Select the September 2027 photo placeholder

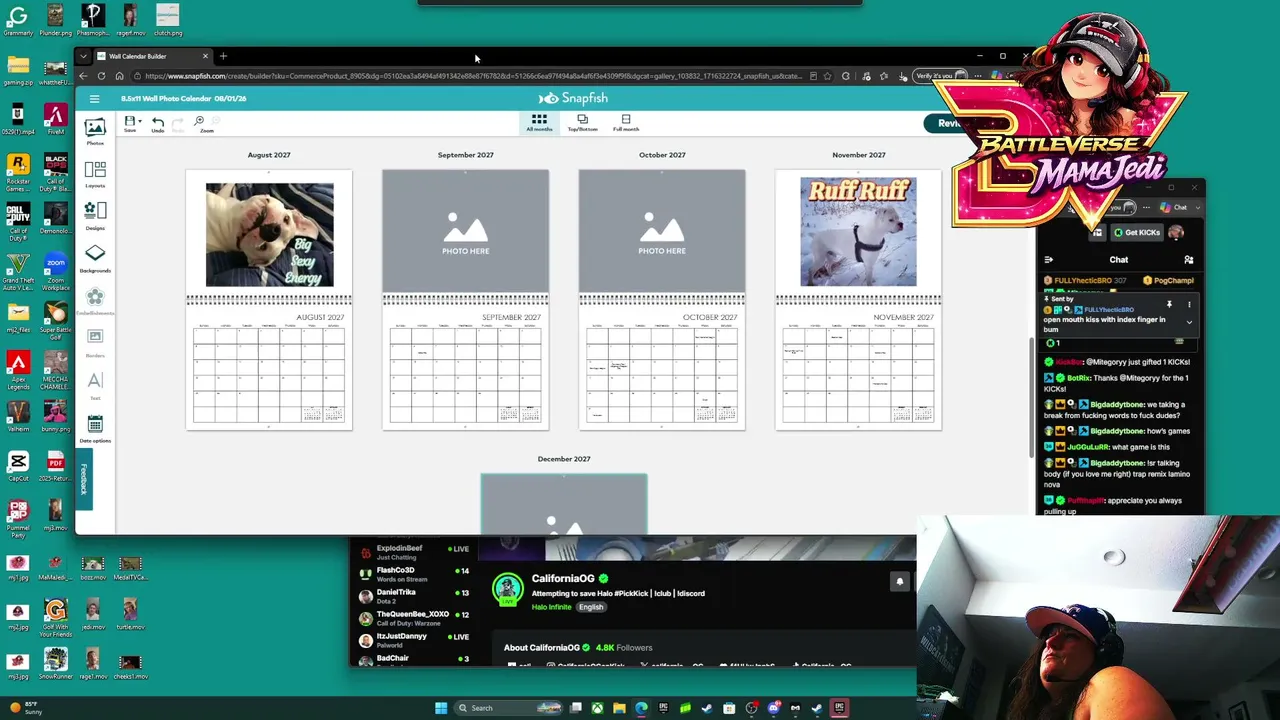coord(465,231)
